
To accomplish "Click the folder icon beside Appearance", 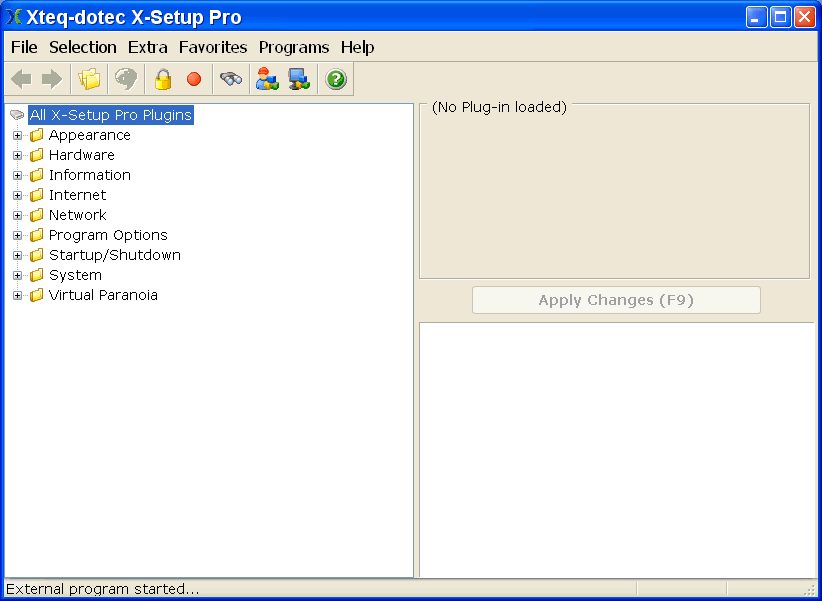I will pos(37,135).
